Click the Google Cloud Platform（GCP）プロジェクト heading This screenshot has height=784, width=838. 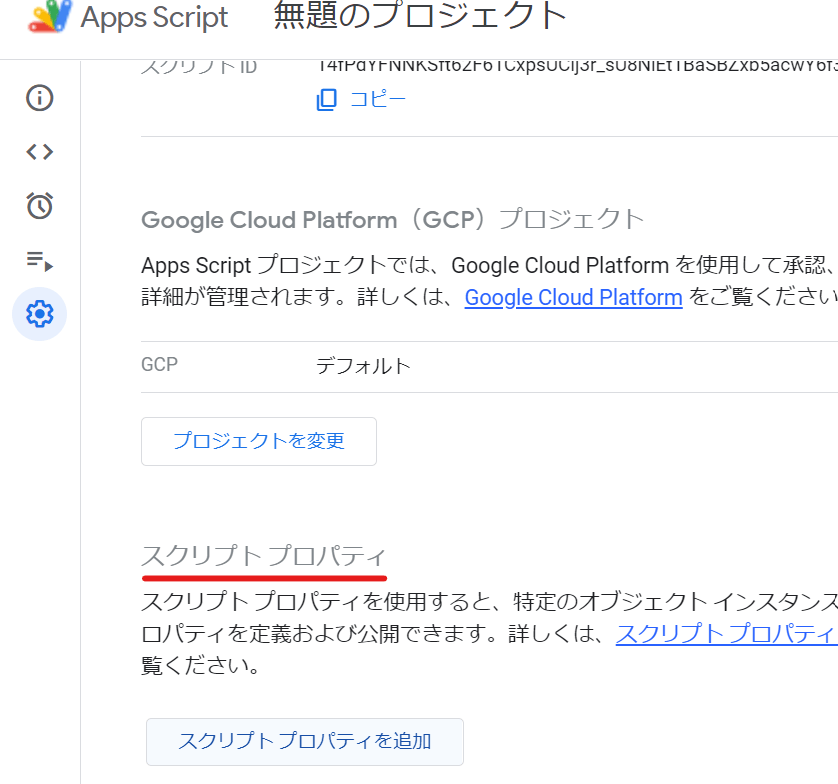coord(393,220)
